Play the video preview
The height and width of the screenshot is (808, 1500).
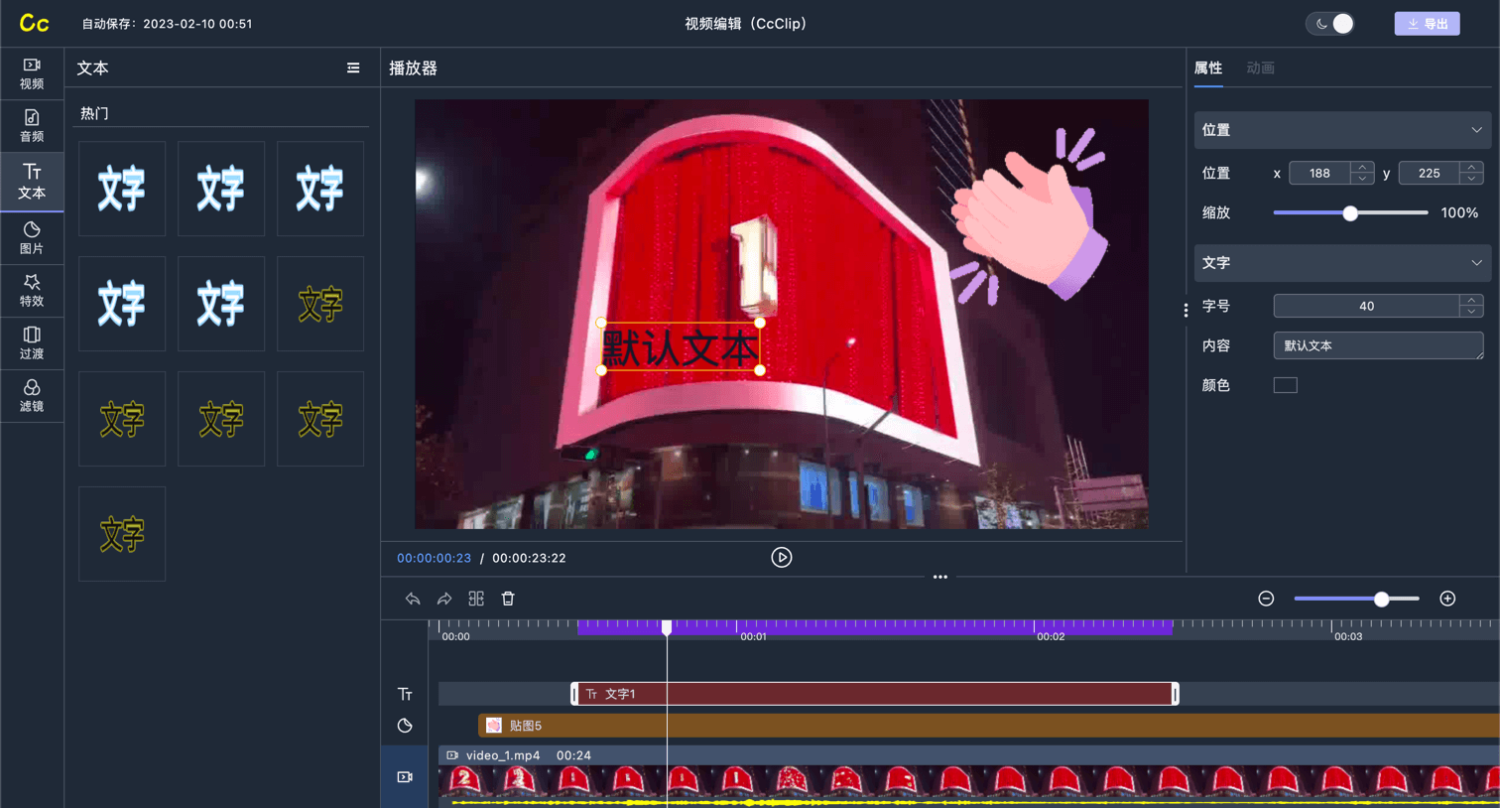click(782, 557)
